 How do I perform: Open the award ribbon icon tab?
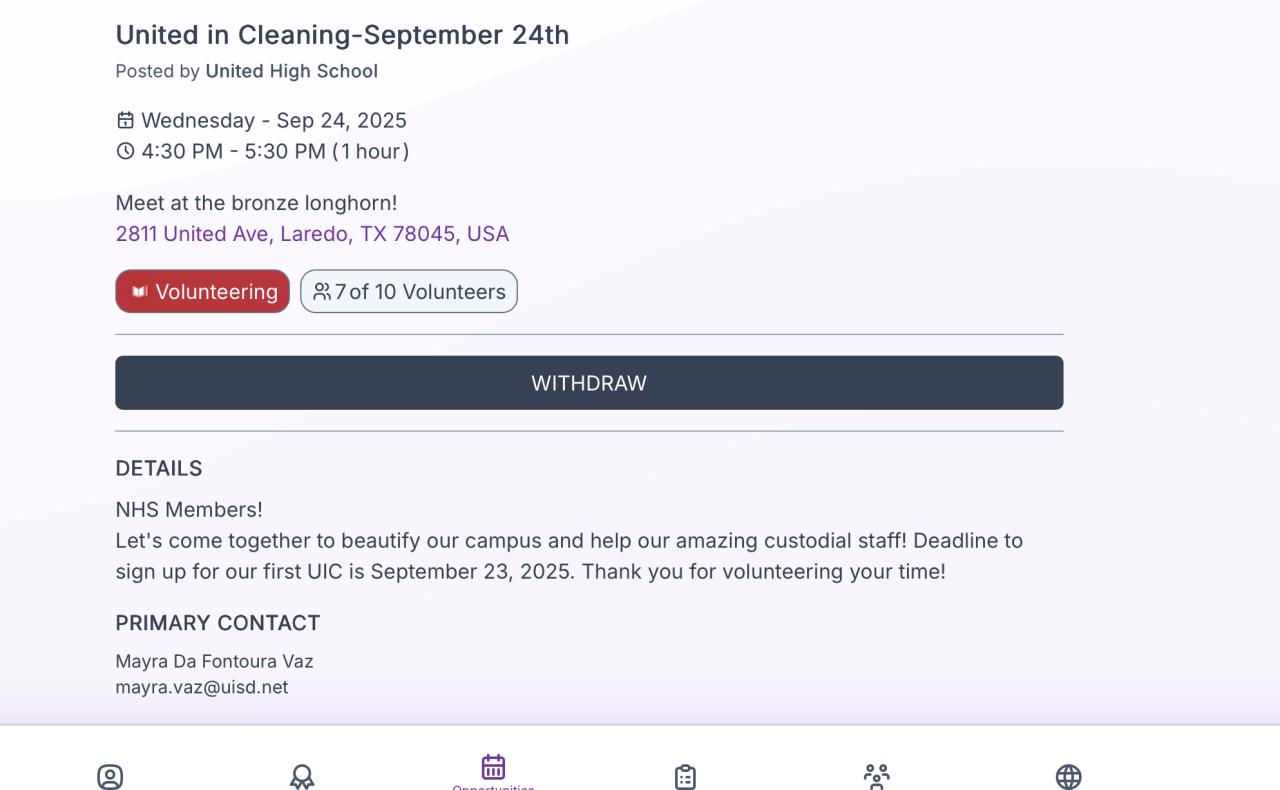pos(302,776)
